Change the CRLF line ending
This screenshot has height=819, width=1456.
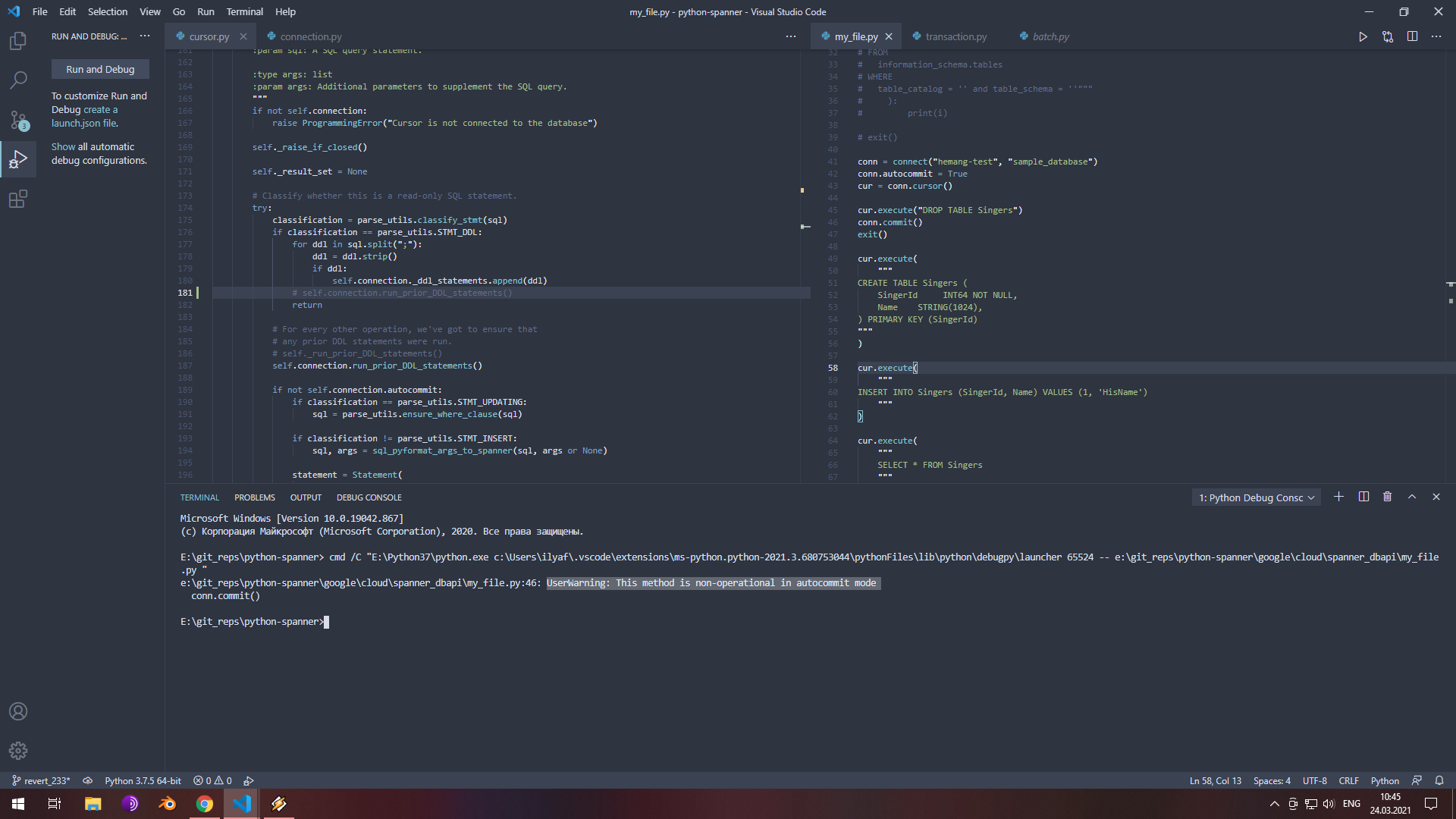(1348, 780)
